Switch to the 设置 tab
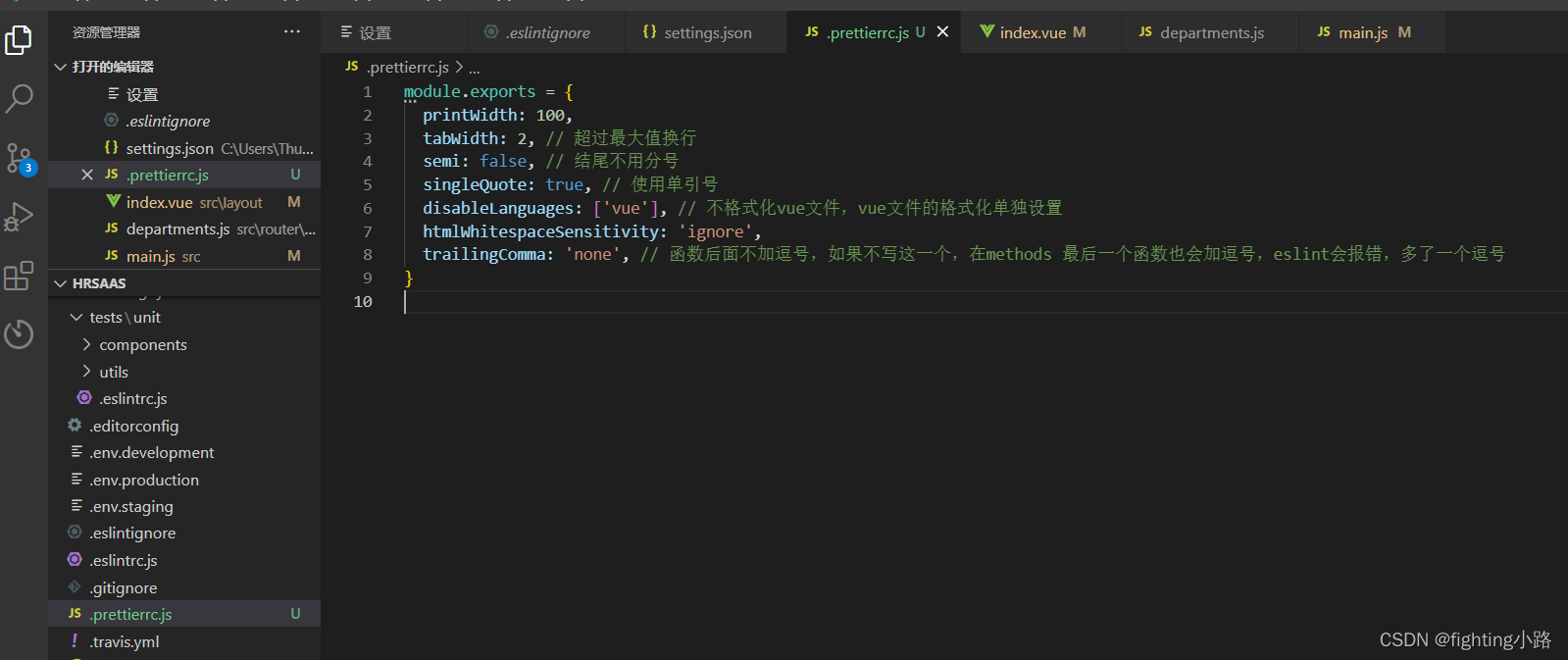The width and height of the screenshot is (1568, 660). coord(392,32)
